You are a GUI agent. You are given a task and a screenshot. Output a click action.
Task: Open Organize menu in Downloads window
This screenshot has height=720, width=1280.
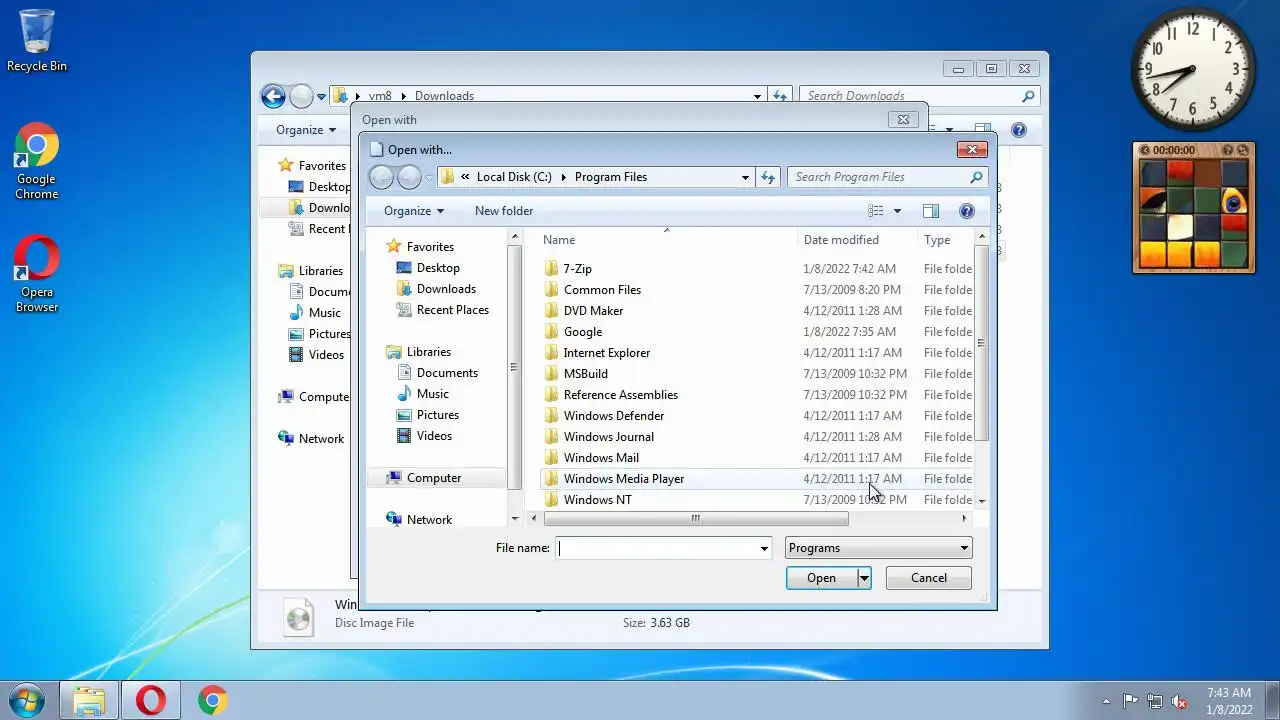306,130
